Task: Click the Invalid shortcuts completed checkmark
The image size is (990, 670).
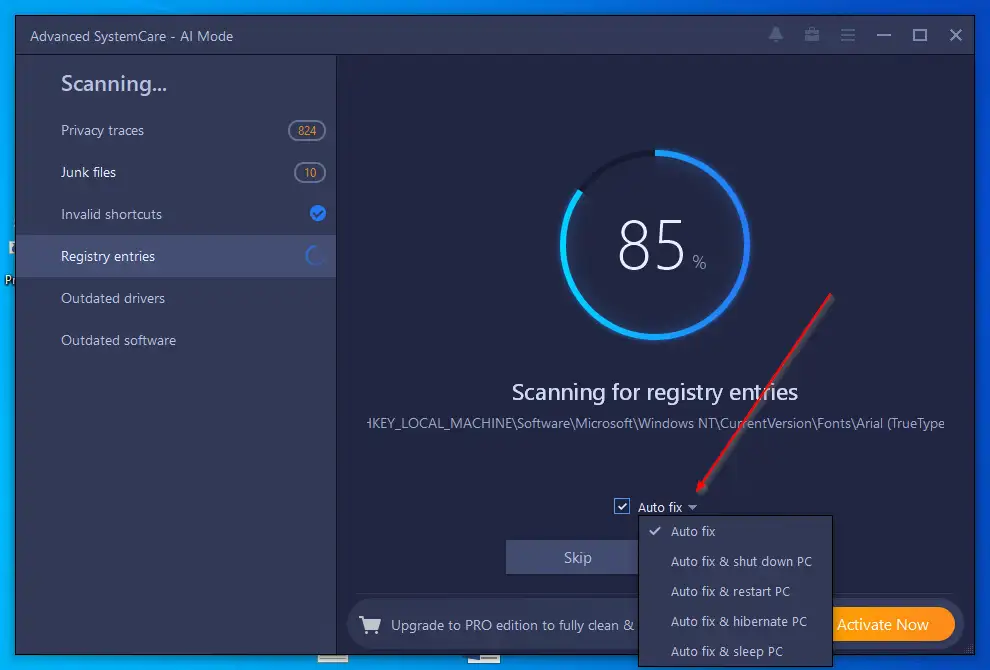Action: point(318,213)
